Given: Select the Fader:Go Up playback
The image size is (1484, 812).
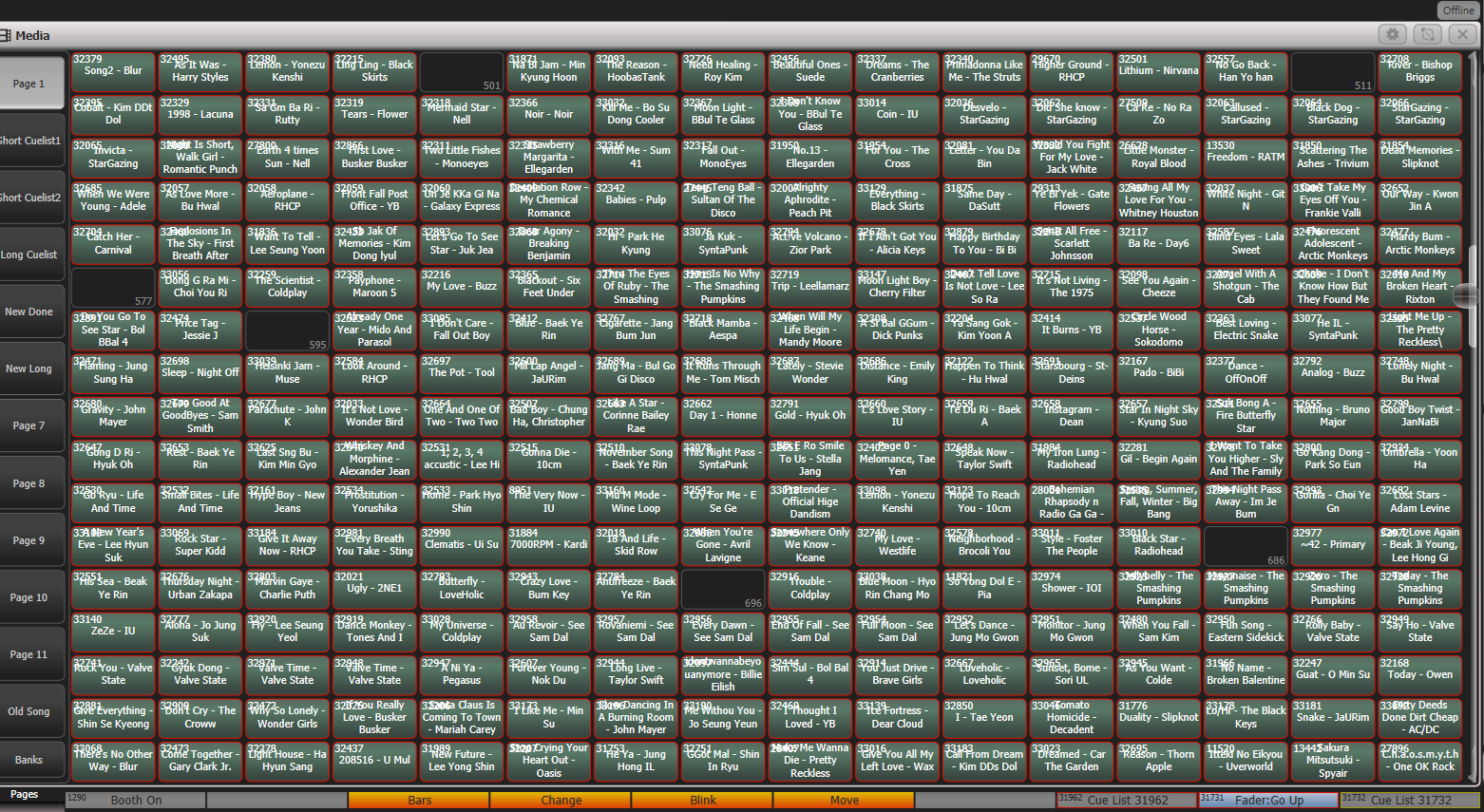Looking at the screenshot, I should (1268, 801).
